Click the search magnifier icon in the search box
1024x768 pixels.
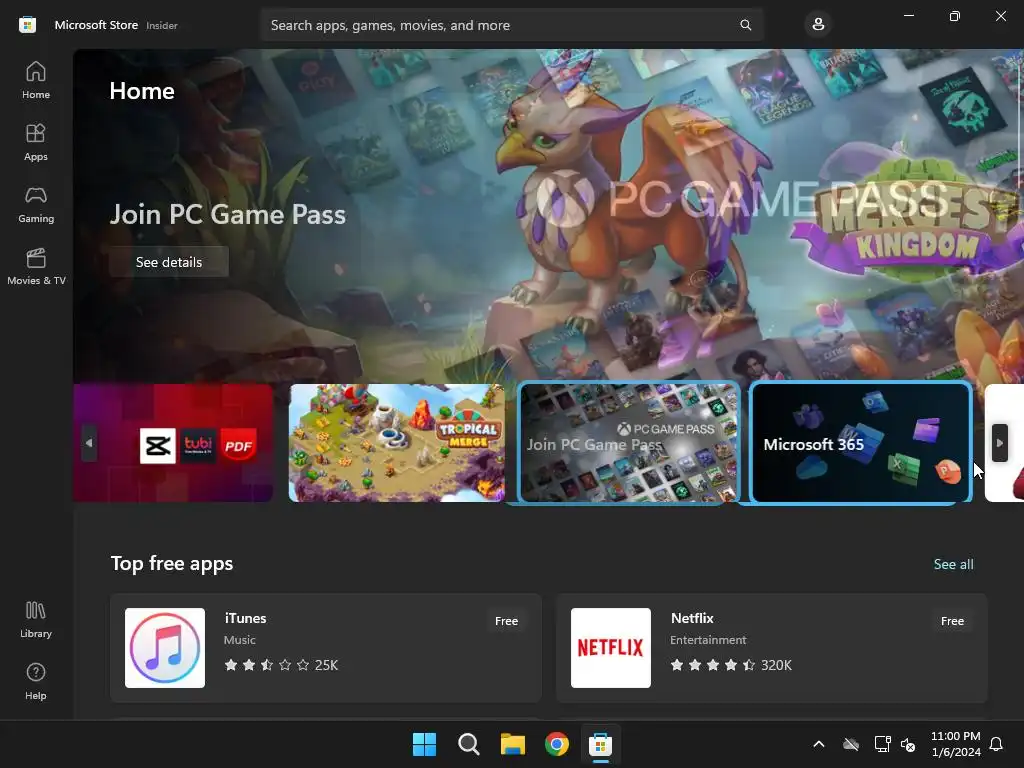(745, 25)
